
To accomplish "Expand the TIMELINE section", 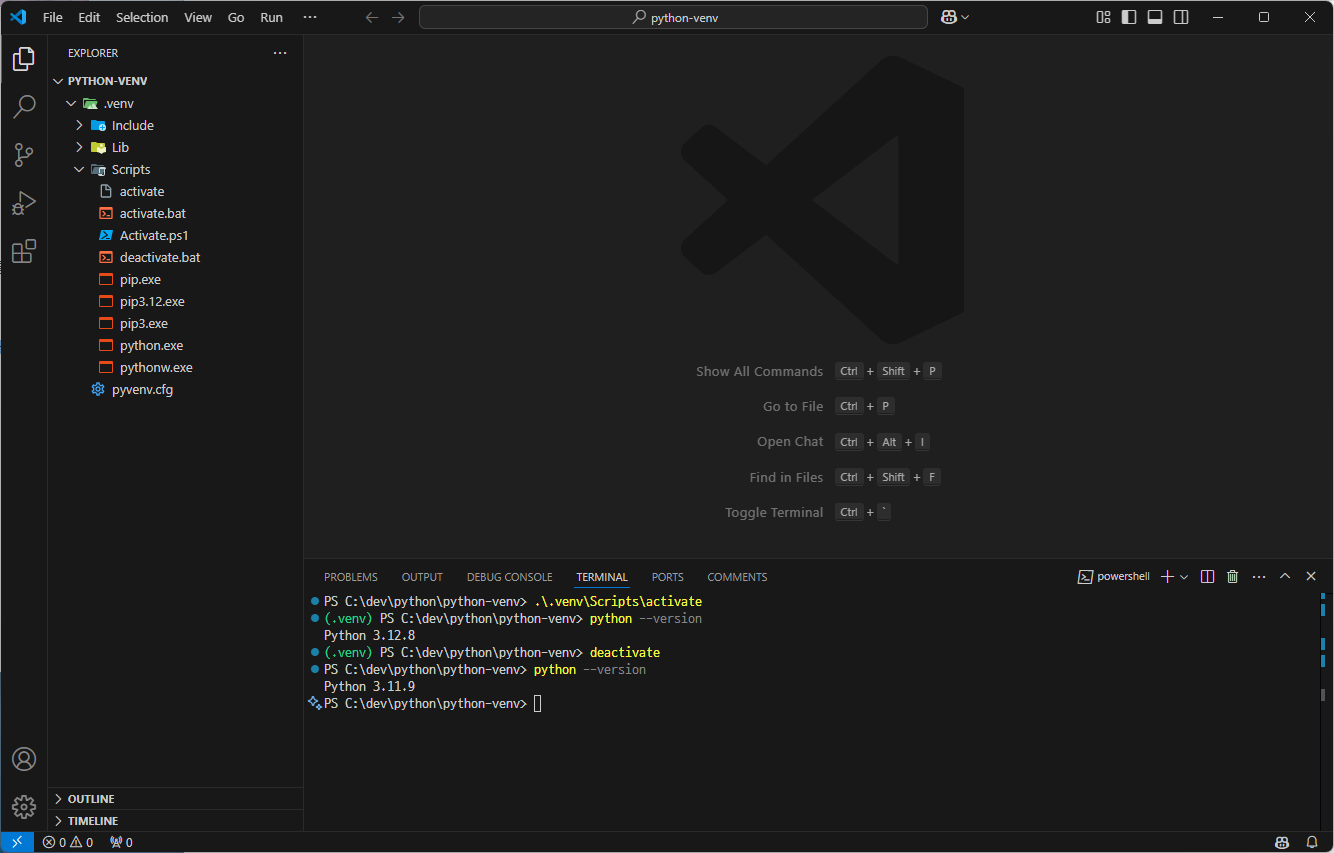I will [175, 821].
